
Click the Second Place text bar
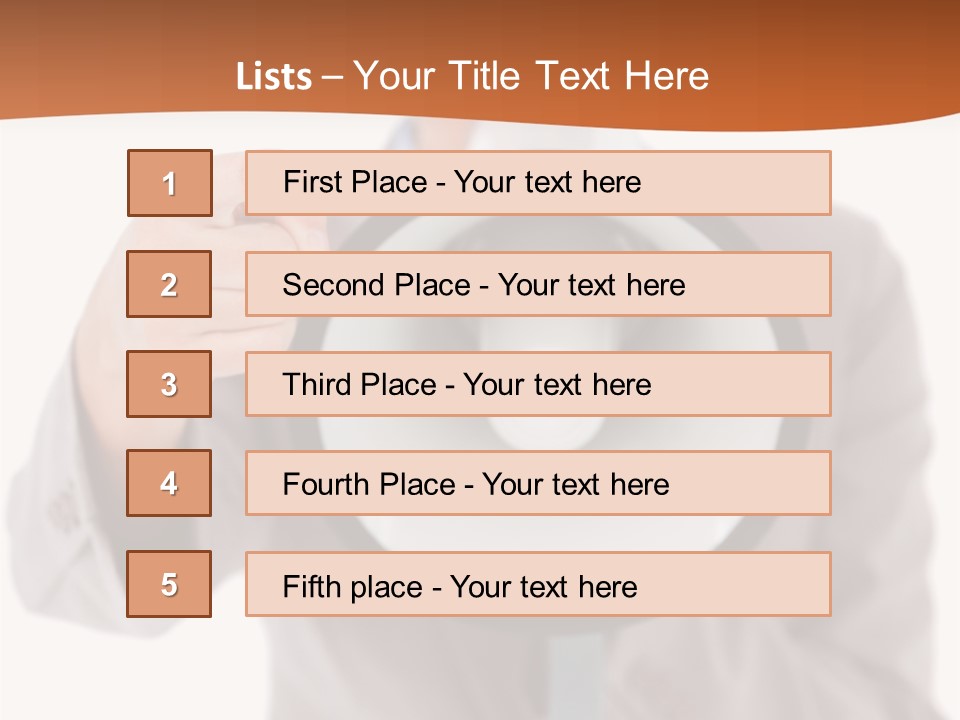[x=538, y=284]
